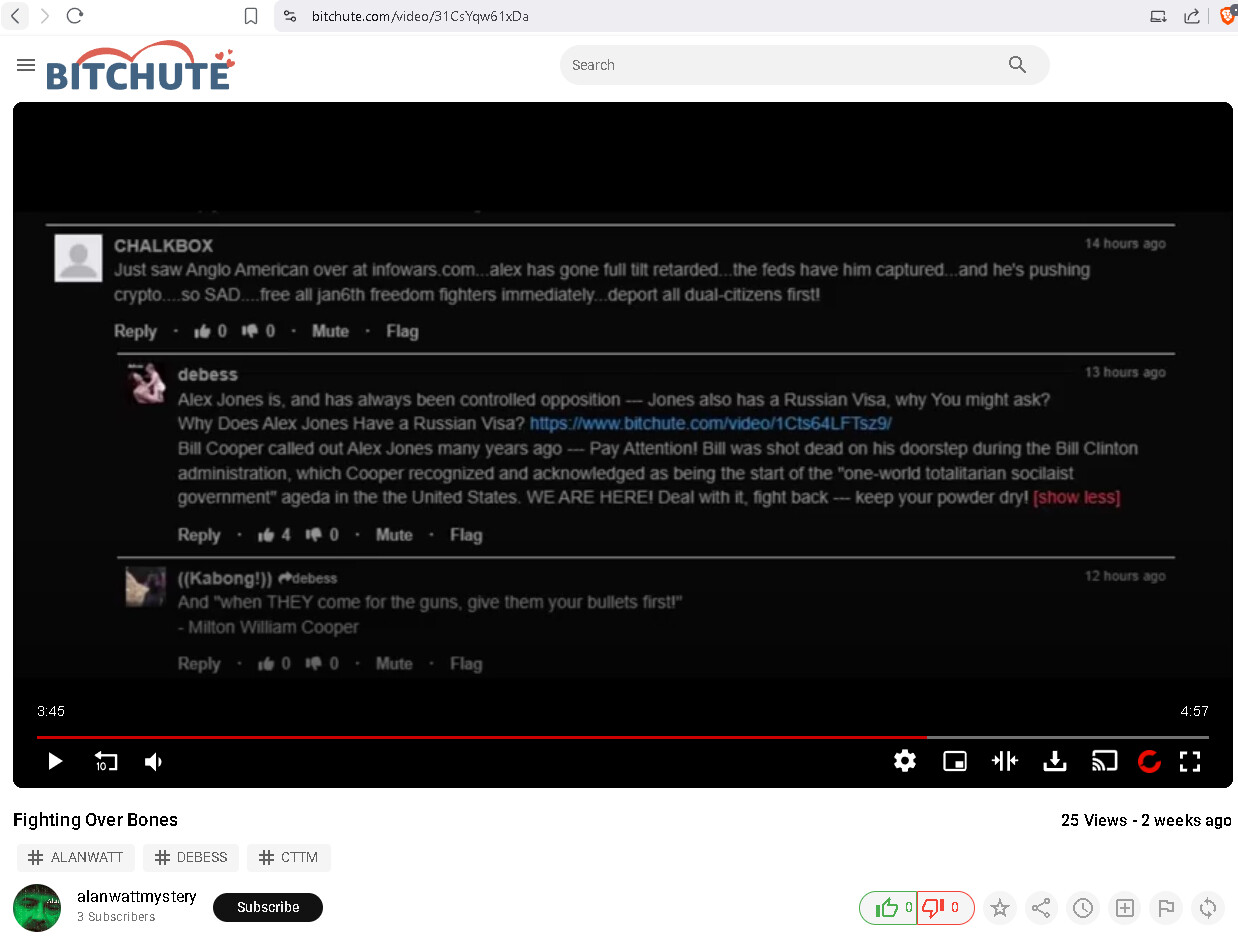The image size is (1238, 949).
Task: Subscribe to the alanwattmystery channel
Action: (268, 907)
